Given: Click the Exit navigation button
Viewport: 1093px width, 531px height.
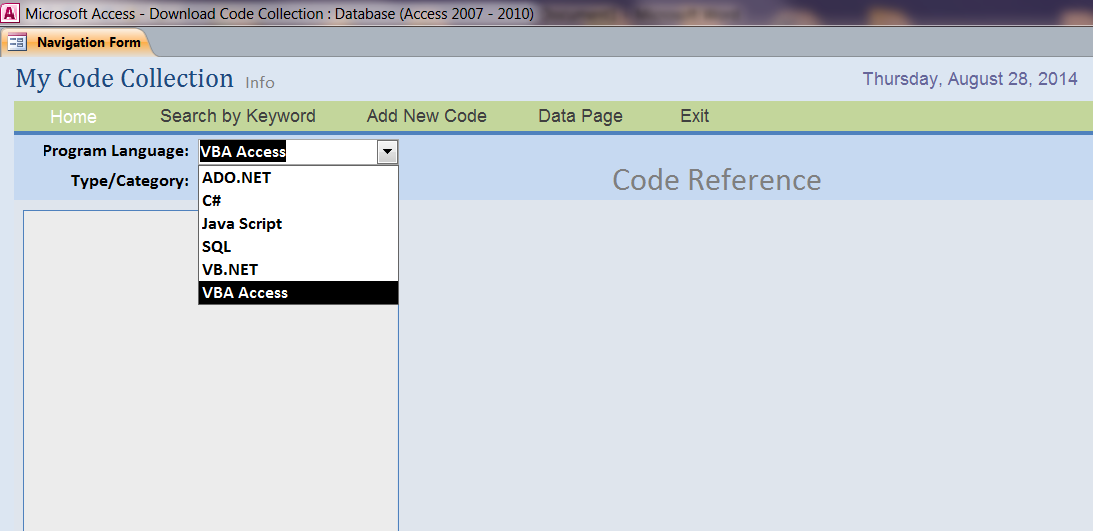Looking at the screenshot, I should tap(694, 116).
